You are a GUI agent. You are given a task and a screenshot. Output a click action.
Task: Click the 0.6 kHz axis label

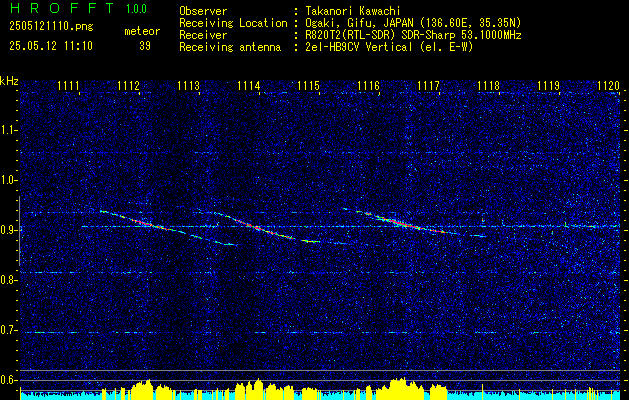click(8, 380)
